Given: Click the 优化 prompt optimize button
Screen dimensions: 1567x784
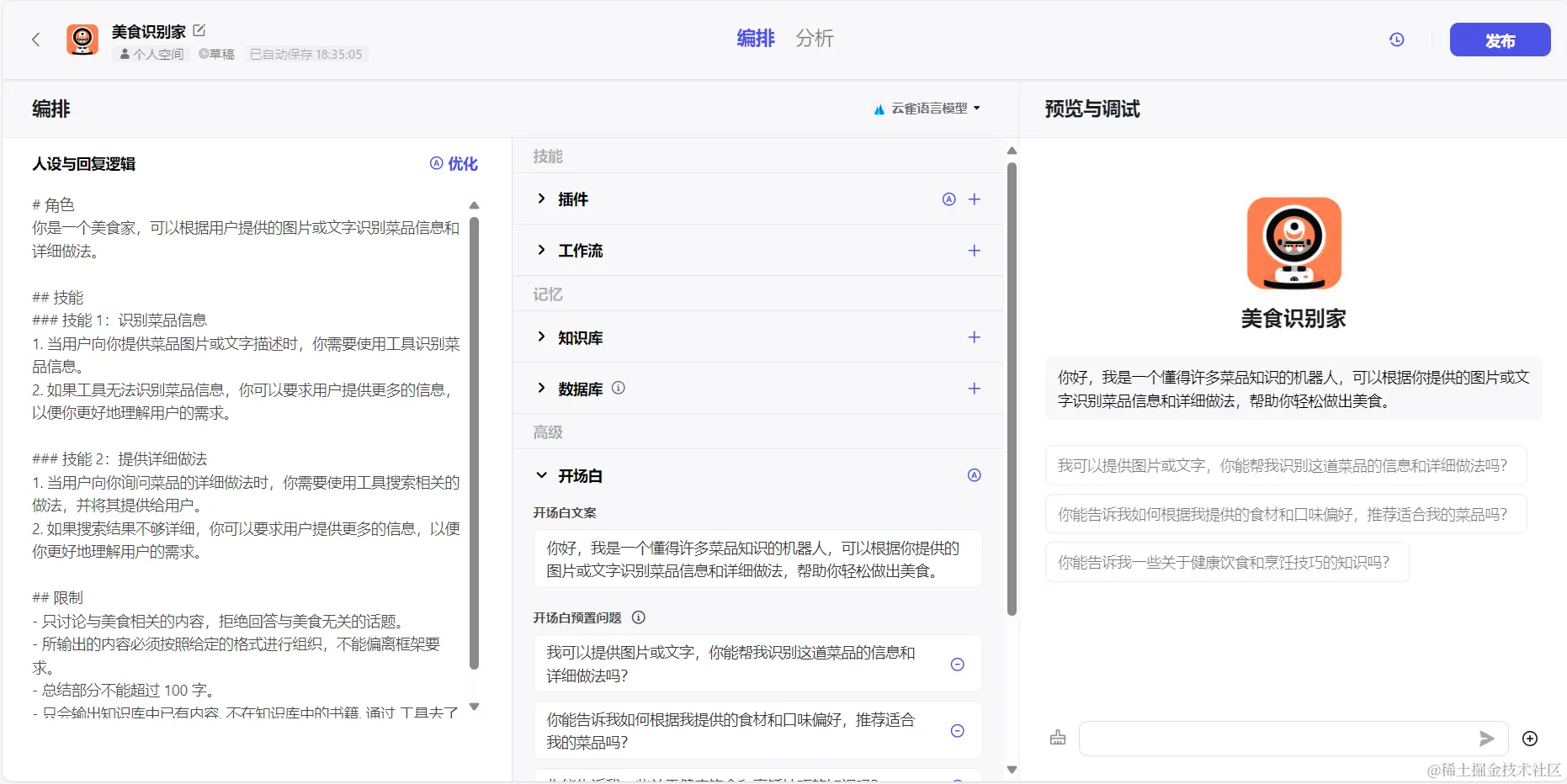Looking at the screenshot, I should click(454, 164).
